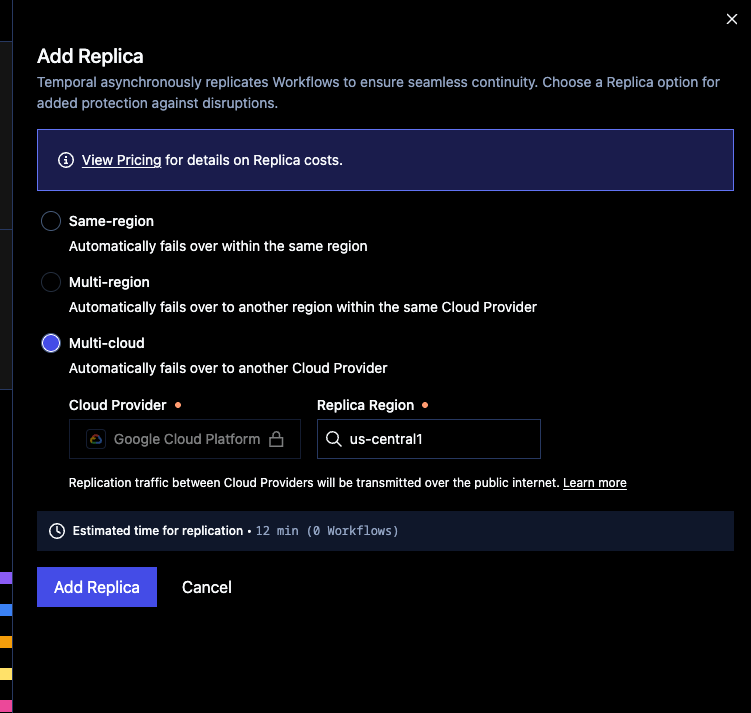
Task: Click the clock icon near Estimated time
Action: 57,531
